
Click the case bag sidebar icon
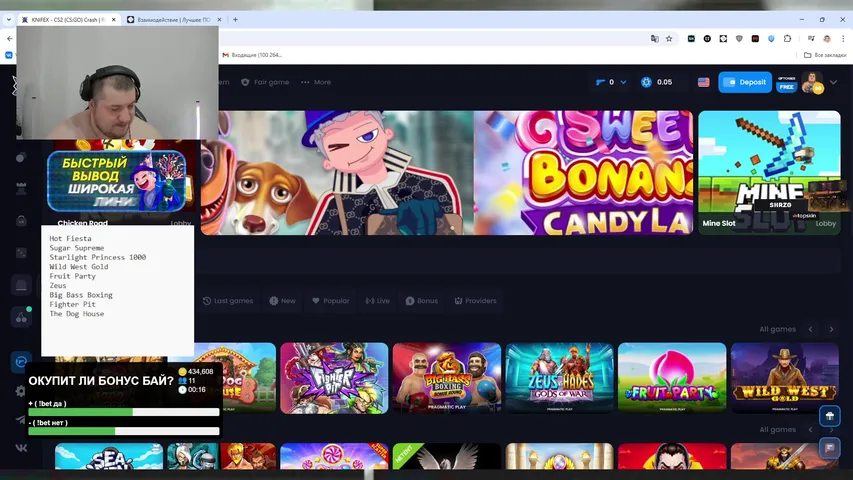click(x=21, y=220)
